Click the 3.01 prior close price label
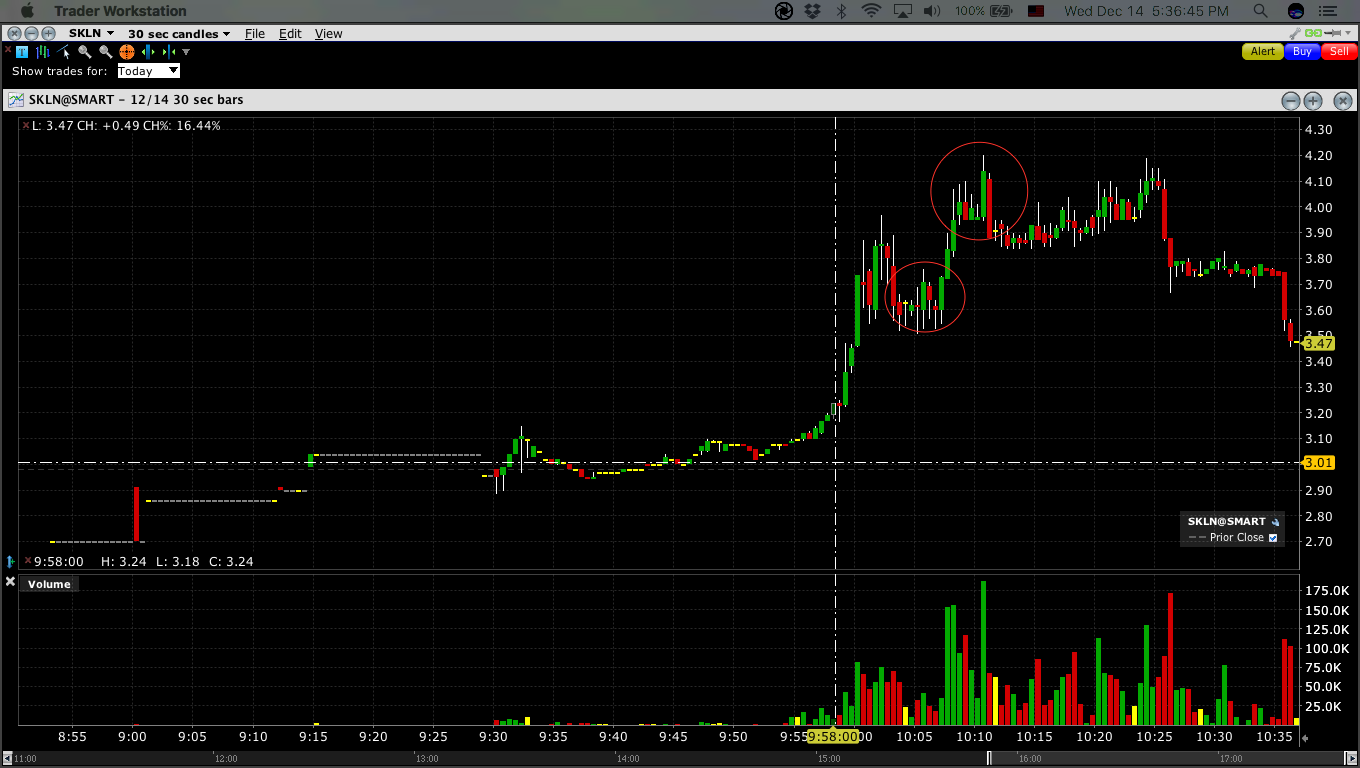This screenshot has width=1360, height=768. tap(1319, 462)
